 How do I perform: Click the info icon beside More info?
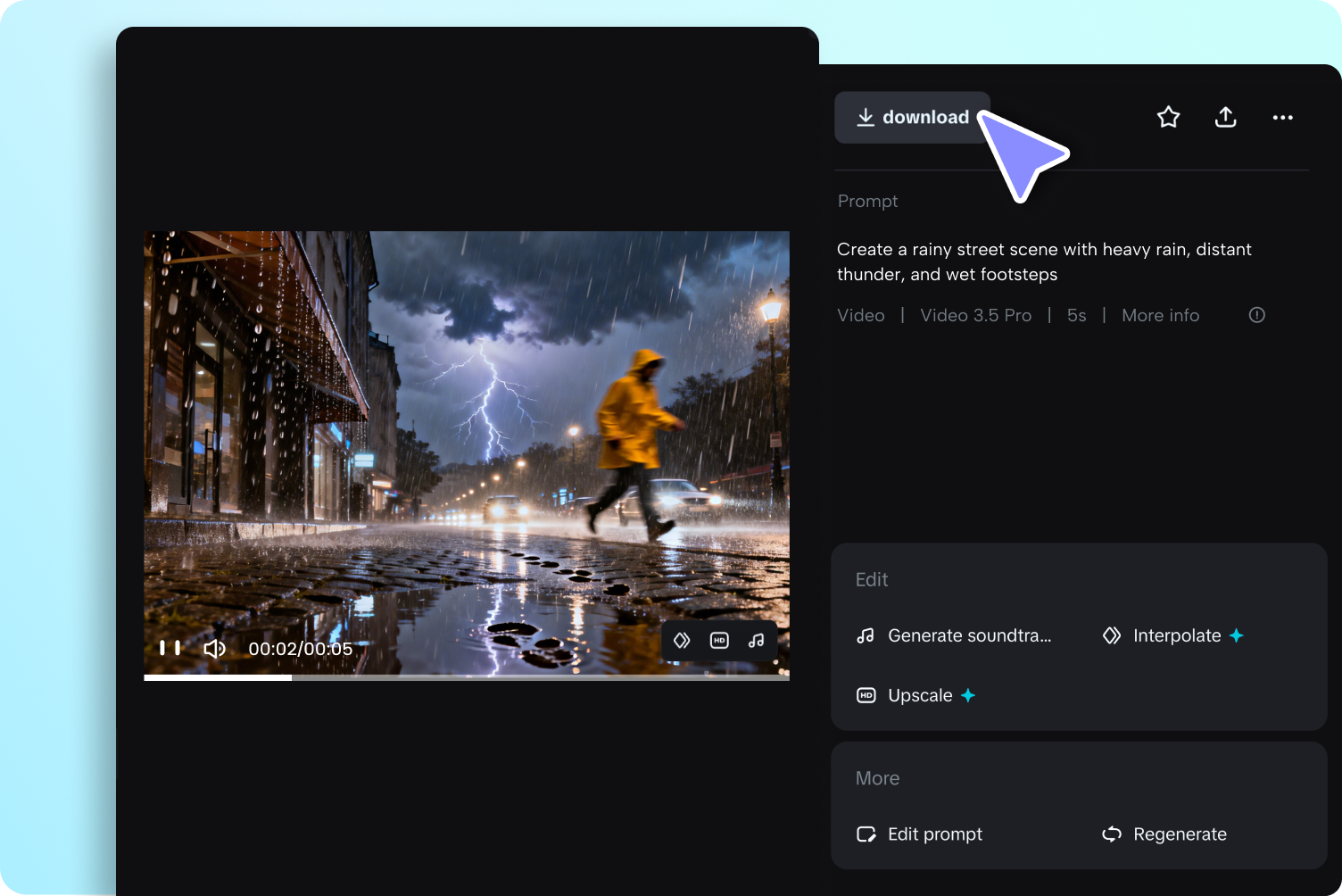[x=1256, y=314]
